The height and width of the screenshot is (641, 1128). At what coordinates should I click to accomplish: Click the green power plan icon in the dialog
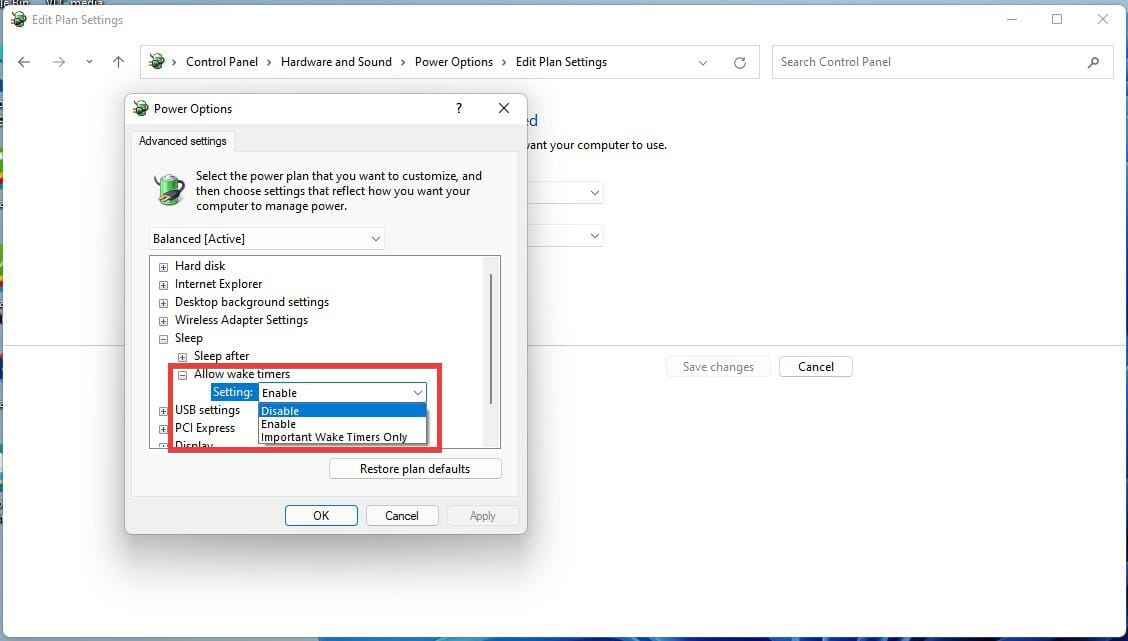tap(168, 188)
